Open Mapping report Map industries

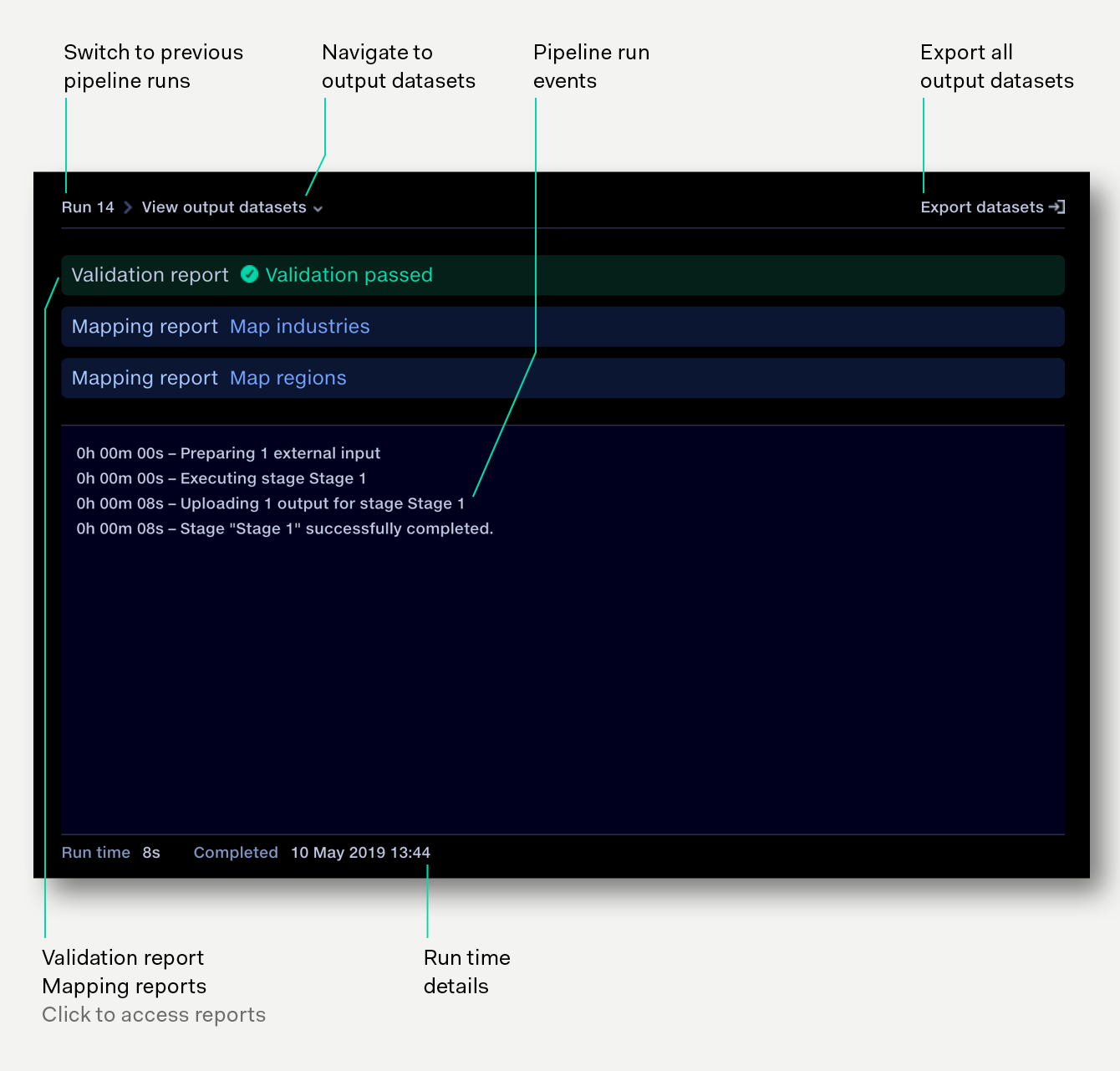click(x=563, y=327)
